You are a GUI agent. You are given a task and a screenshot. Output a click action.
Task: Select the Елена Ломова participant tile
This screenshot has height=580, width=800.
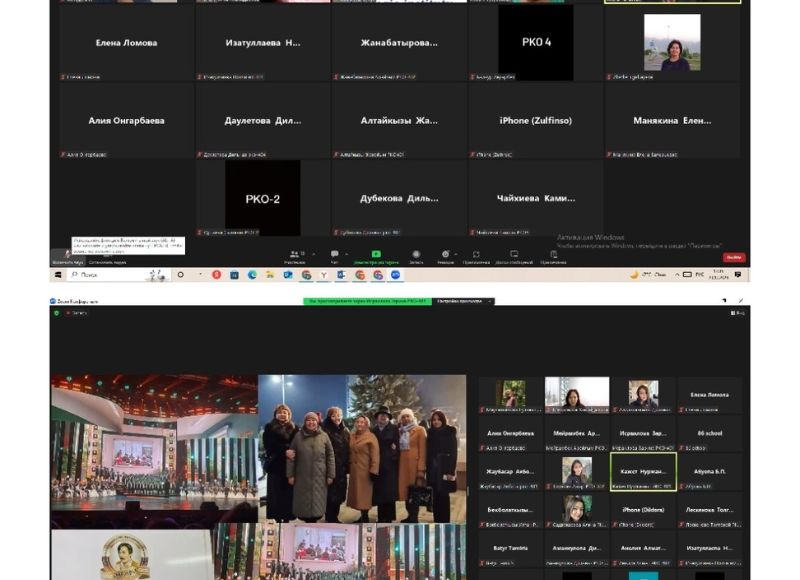[126, 43]
